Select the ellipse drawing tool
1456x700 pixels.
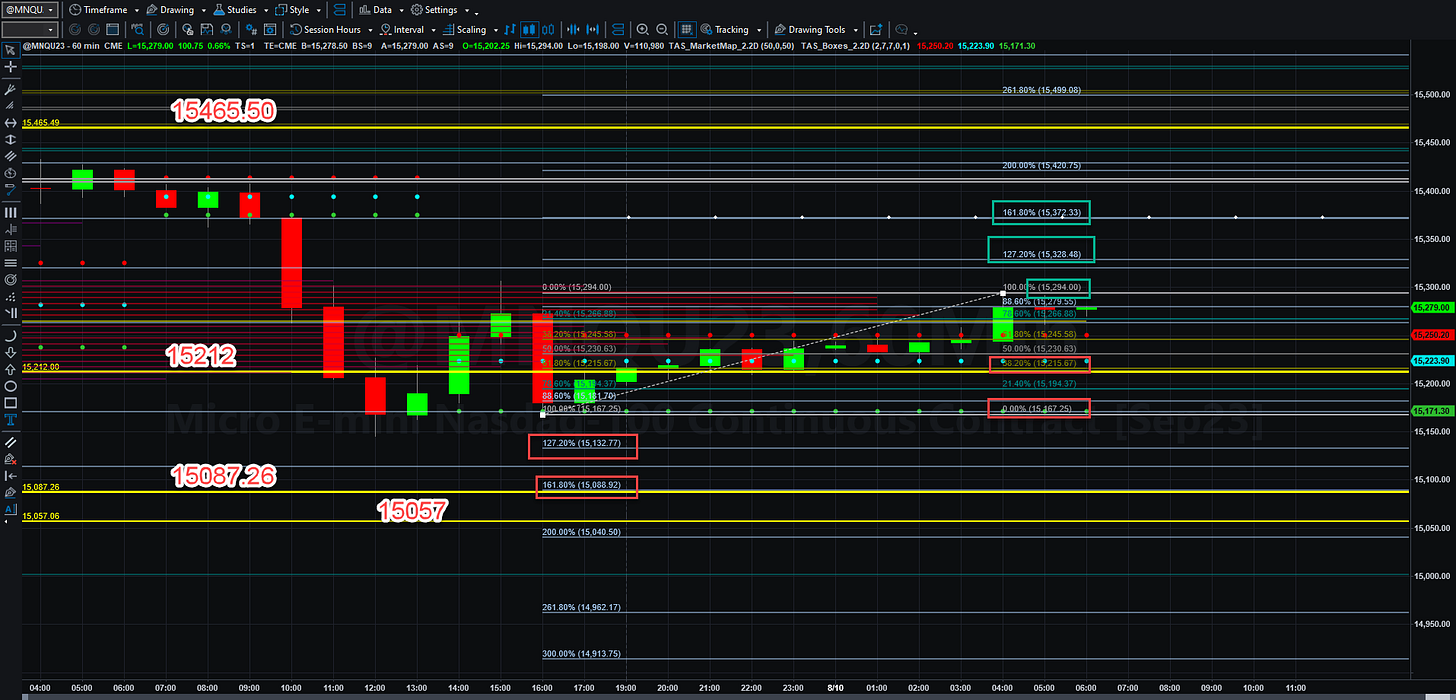[x=11, y=386]
